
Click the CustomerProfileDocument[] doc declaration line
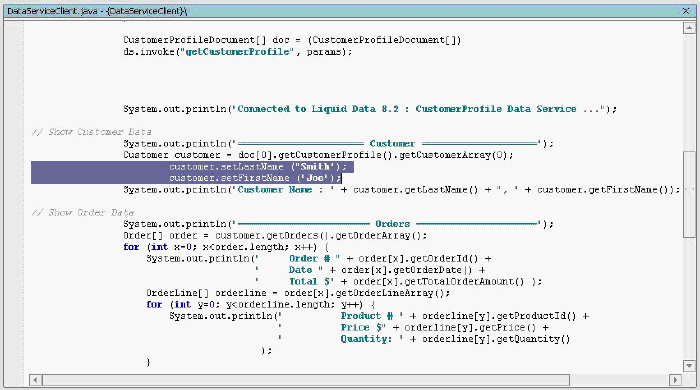292,40
